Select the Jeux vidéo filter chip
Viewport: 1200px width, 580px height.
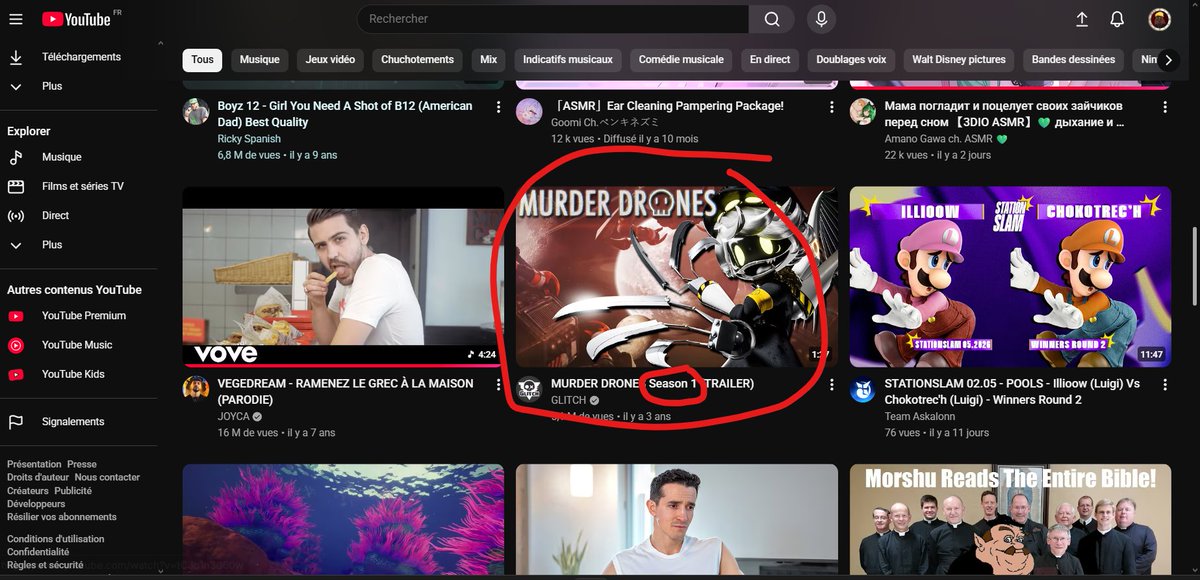coord(330,60)
